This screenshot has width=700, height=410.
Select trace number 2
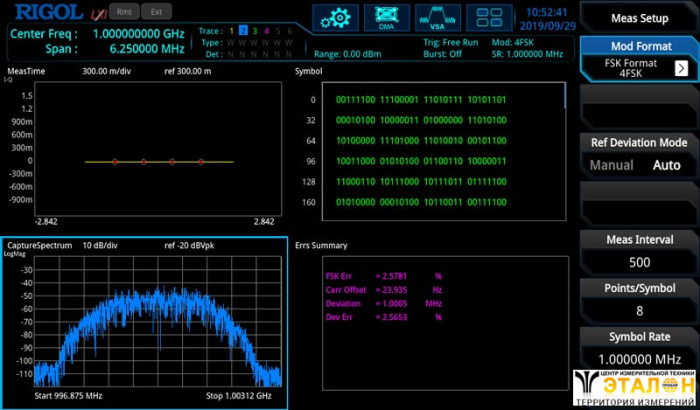coord(243,31)
